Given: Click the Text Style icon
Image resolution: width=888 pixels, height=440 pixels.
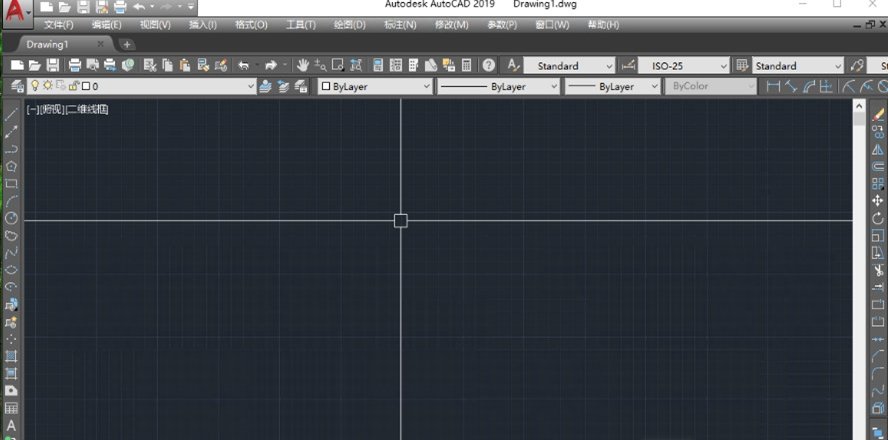Looking at the screenshot, I should point(513,65).
